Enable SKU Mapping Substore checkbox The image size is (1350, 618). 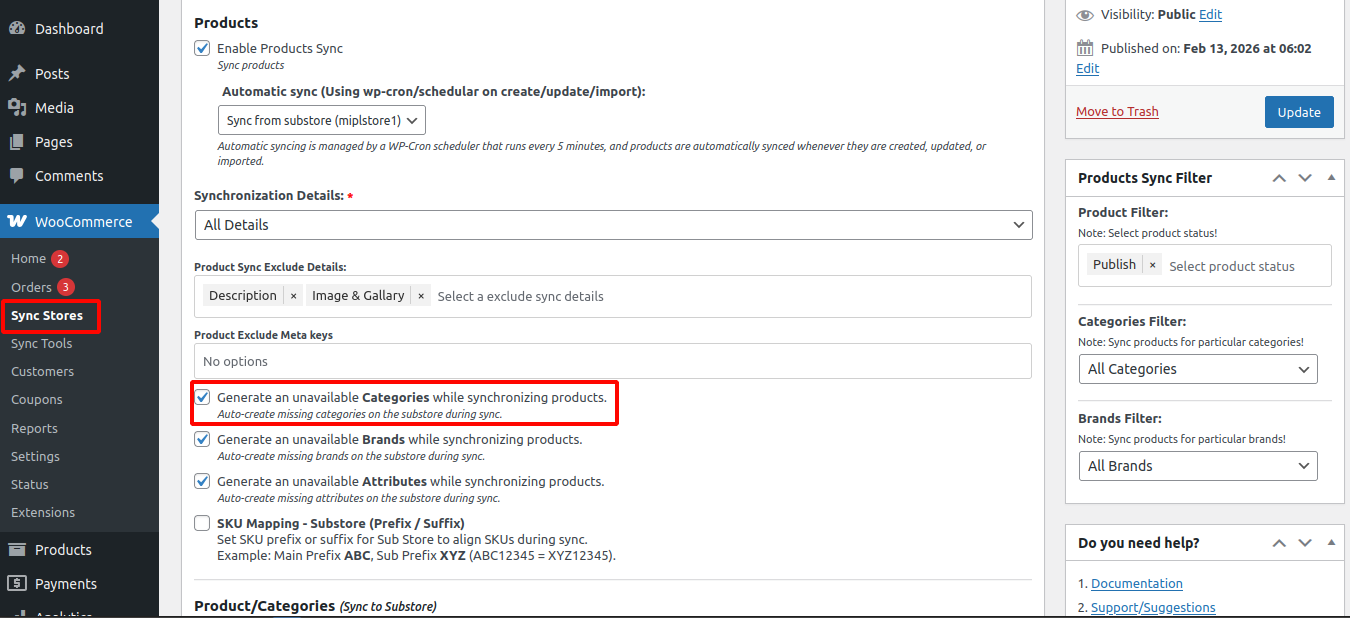click(x=202, y=523)
